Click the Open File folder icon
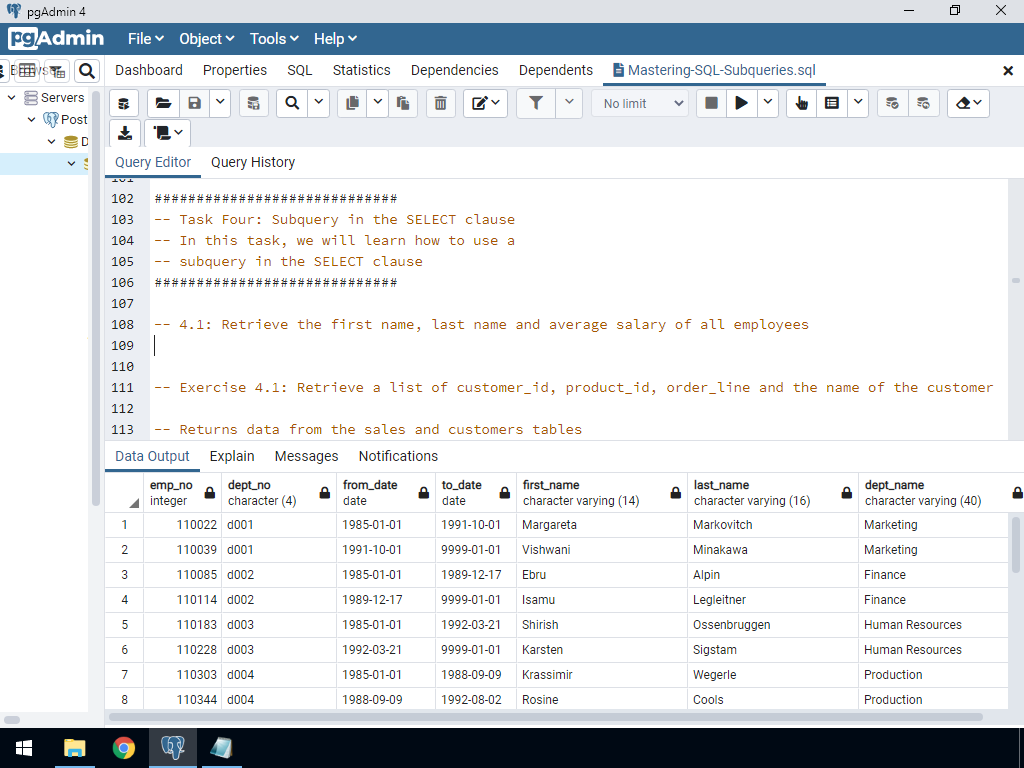The height and width of the screenshot is (768, 1024). tap(164, 103)
